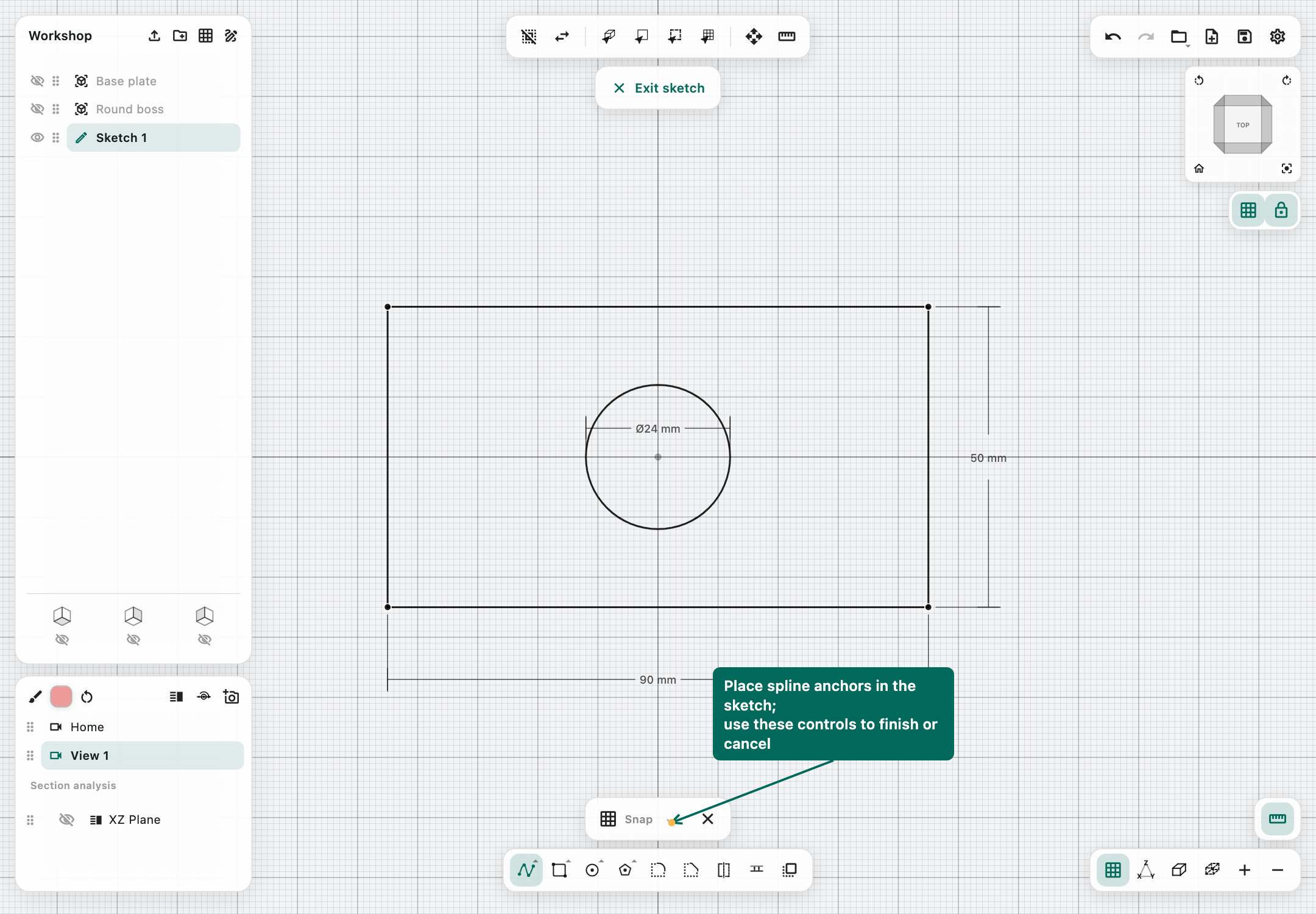Undo the last action
Viewport: 1316px width, 914px height.
coord(1113,37)
